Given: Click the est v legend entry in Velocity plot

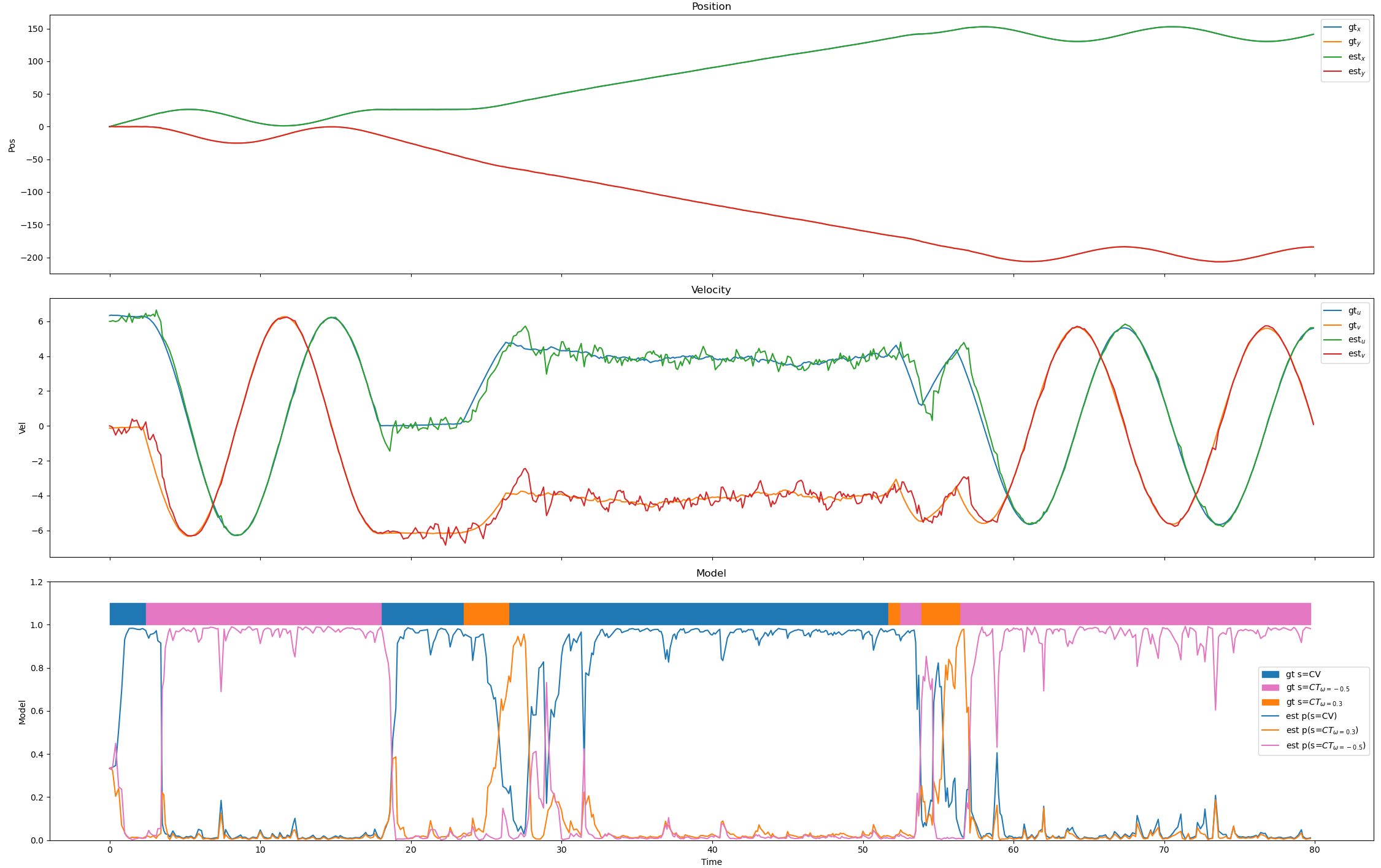Looking at the screenshot, I should [1356, 354].
